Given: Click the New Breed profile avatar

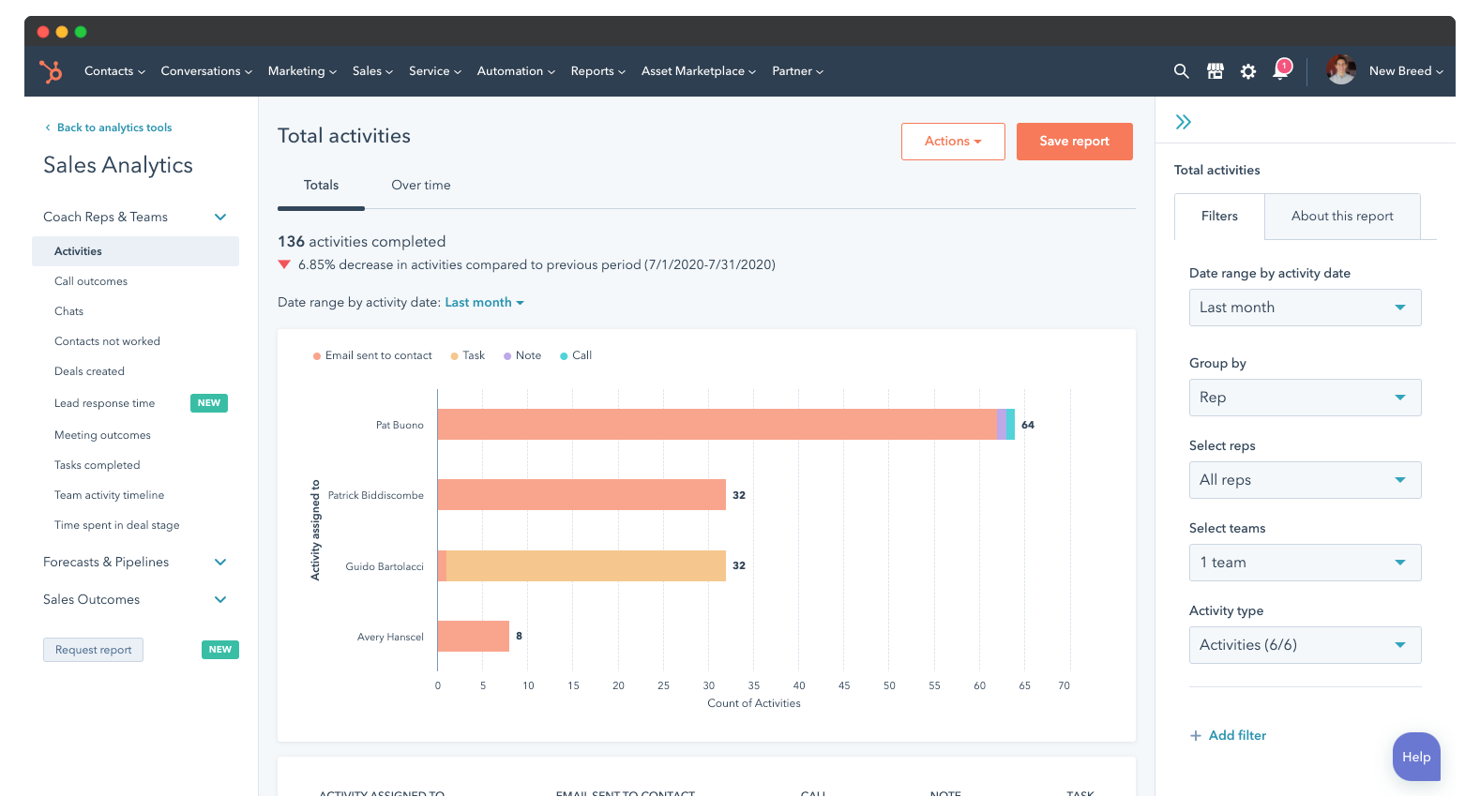Looking at the screenshot, I should 1340,70.
